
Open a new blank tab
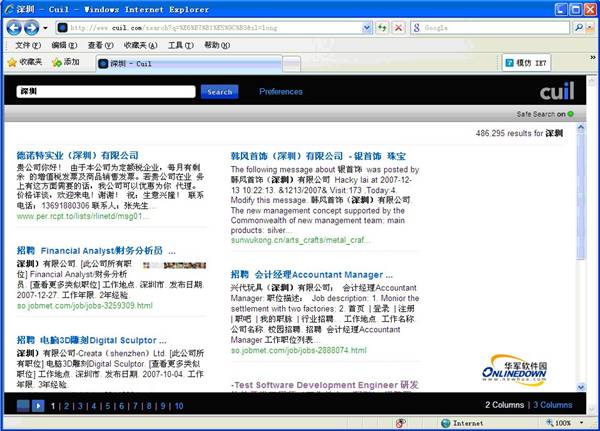point(292,64)
